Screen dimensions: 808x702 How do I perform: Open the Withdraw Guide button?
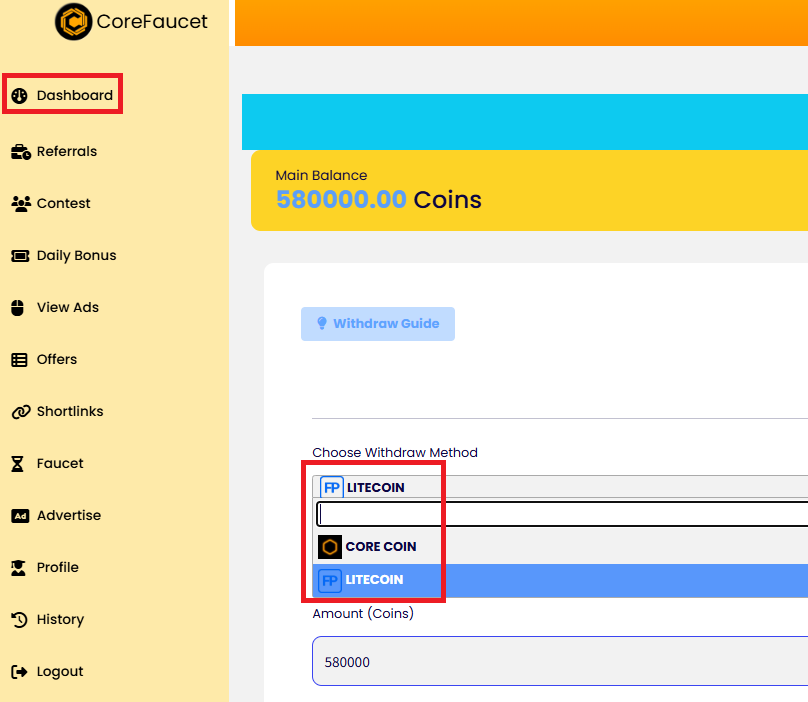(378, 324)
